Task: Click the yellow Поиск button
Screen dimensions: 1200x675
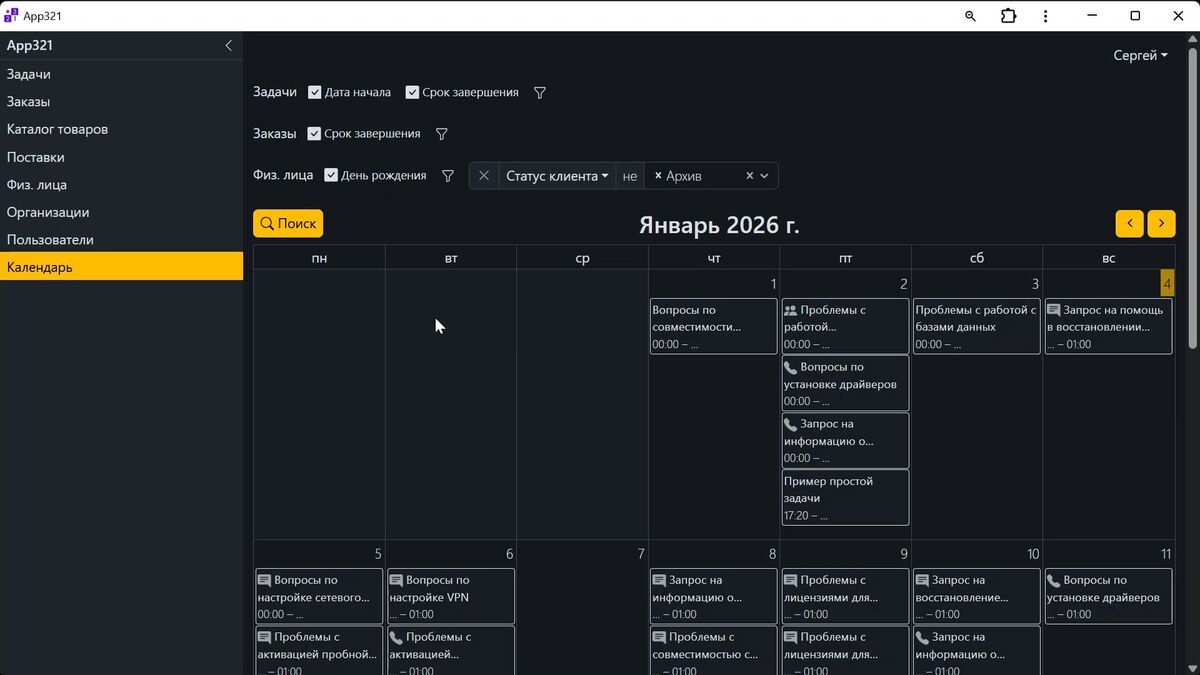Action: (x=288, y=224)
